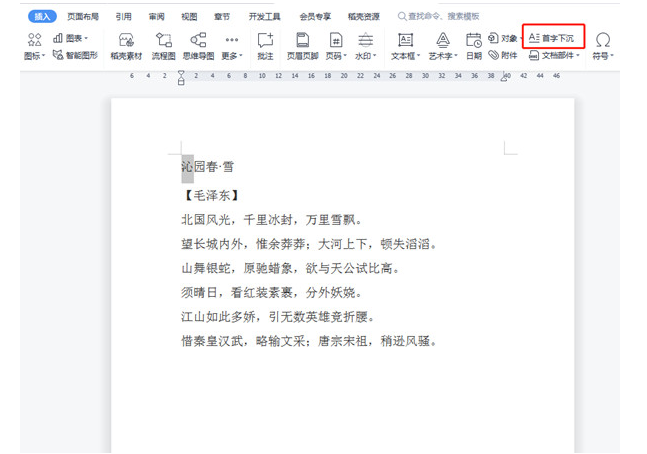Apply 首字下沉 drop cap
The image size is (647, 454).
pyautogui.click(x=551, y=38)
